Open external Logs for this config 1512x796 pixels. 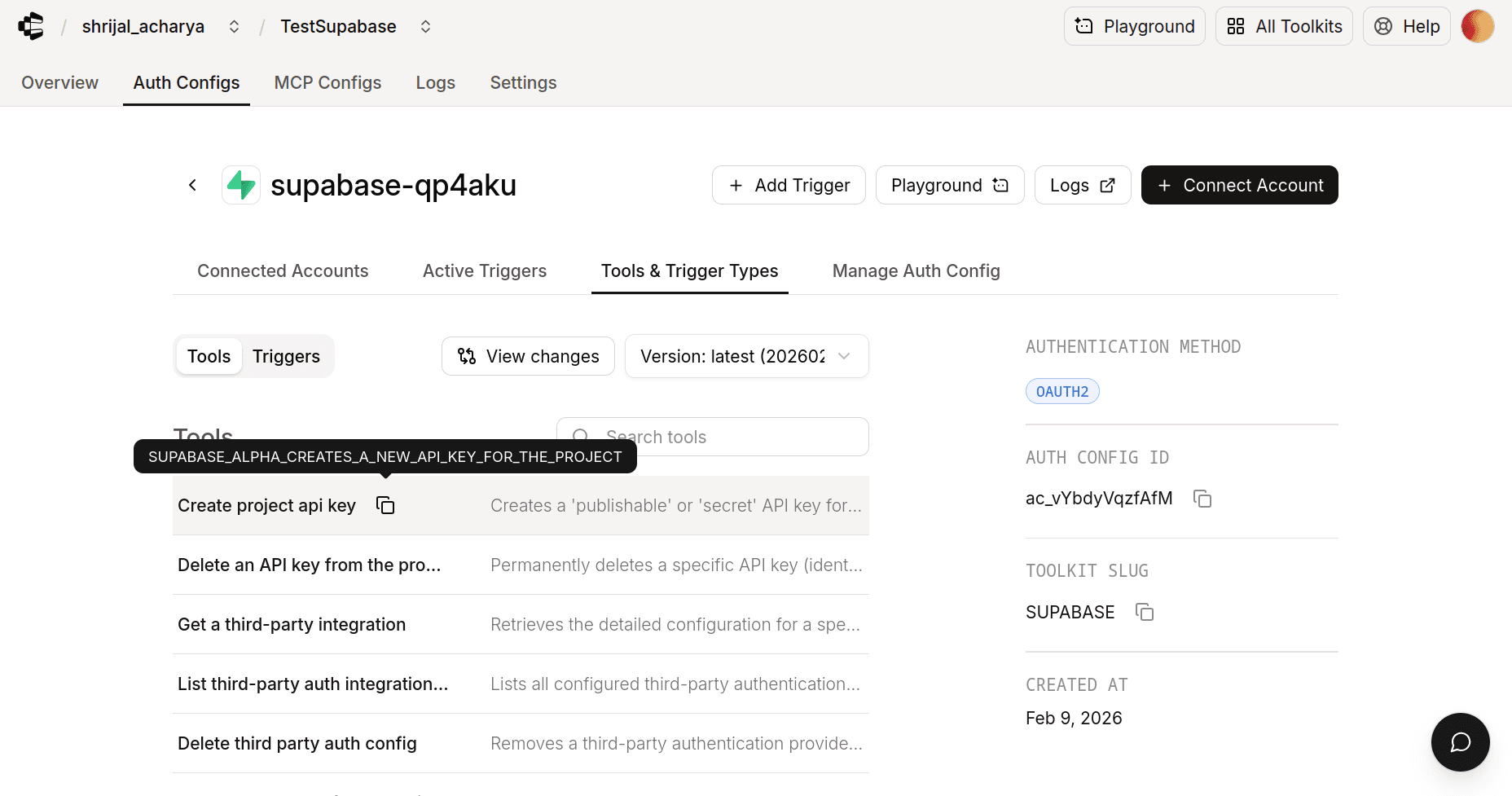(x=1083, y=185)
